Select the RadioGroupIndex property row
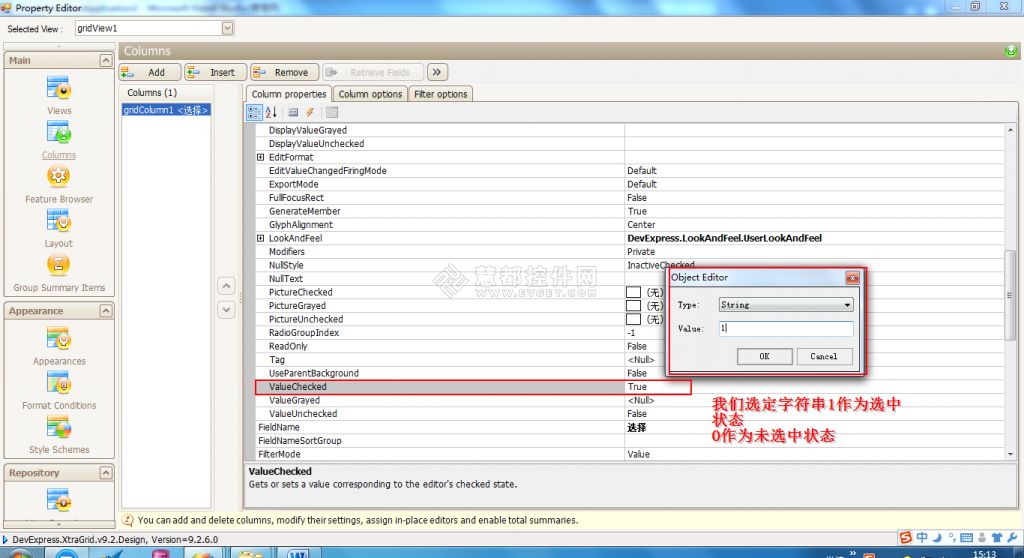 coord(630,333)
